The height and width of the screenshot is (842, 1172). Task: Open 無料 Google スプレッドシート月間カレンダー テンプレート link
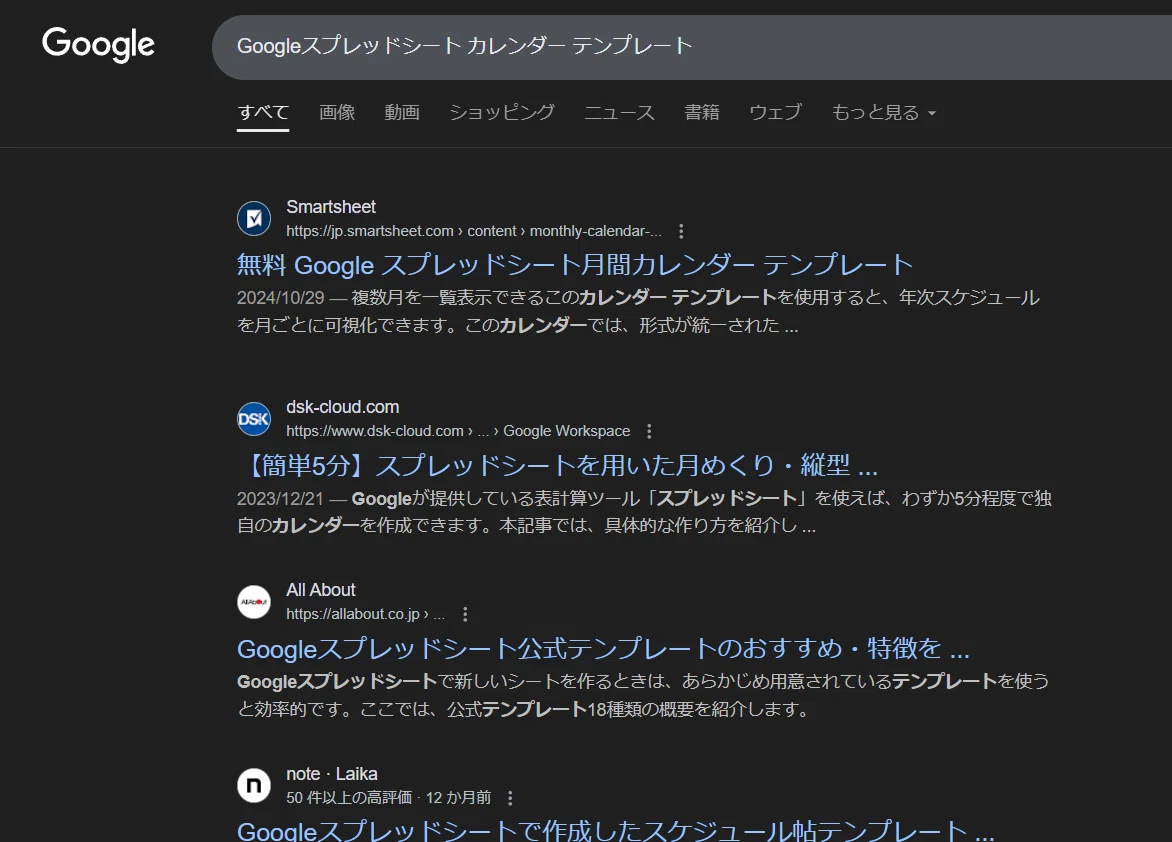[x=575, y=265]
